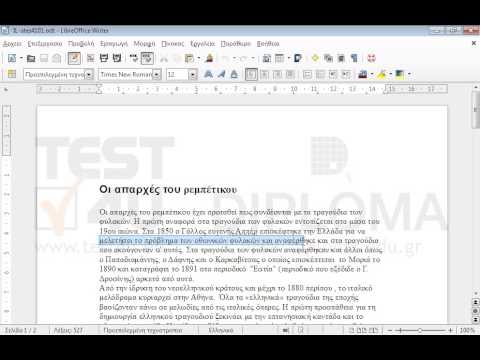Expand the Background Color dropdown arrow
Viewport: 480px width, 360px height.
coord(409,74)
